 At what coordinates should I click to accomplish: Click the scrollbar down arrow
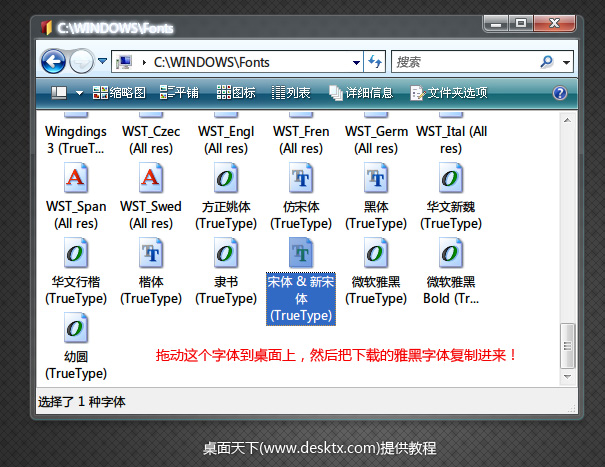[x=567, y=376]
